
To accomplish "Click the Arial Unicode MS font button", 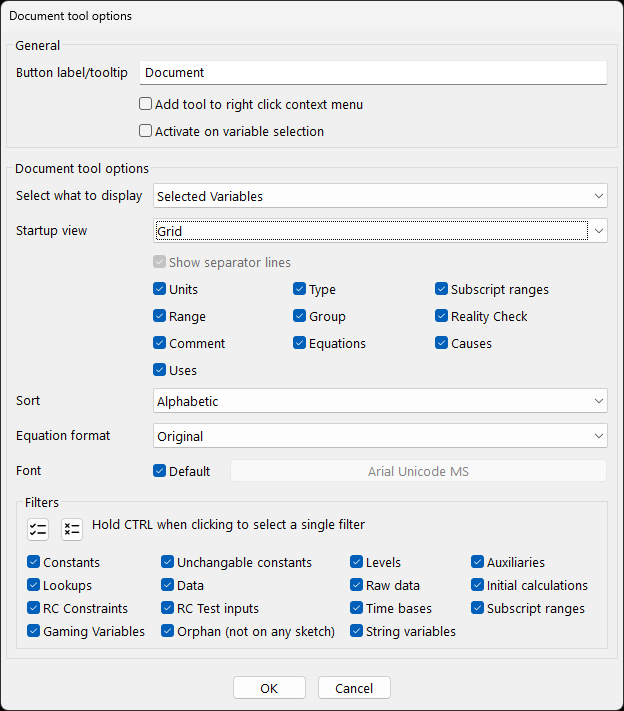I will (x=418, y=471).
